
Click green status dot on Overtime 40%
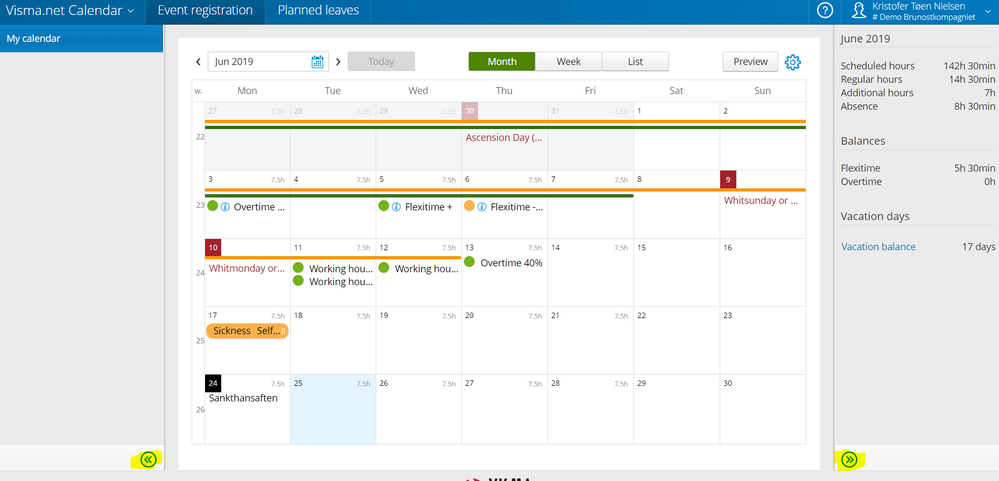coord(470,262)
